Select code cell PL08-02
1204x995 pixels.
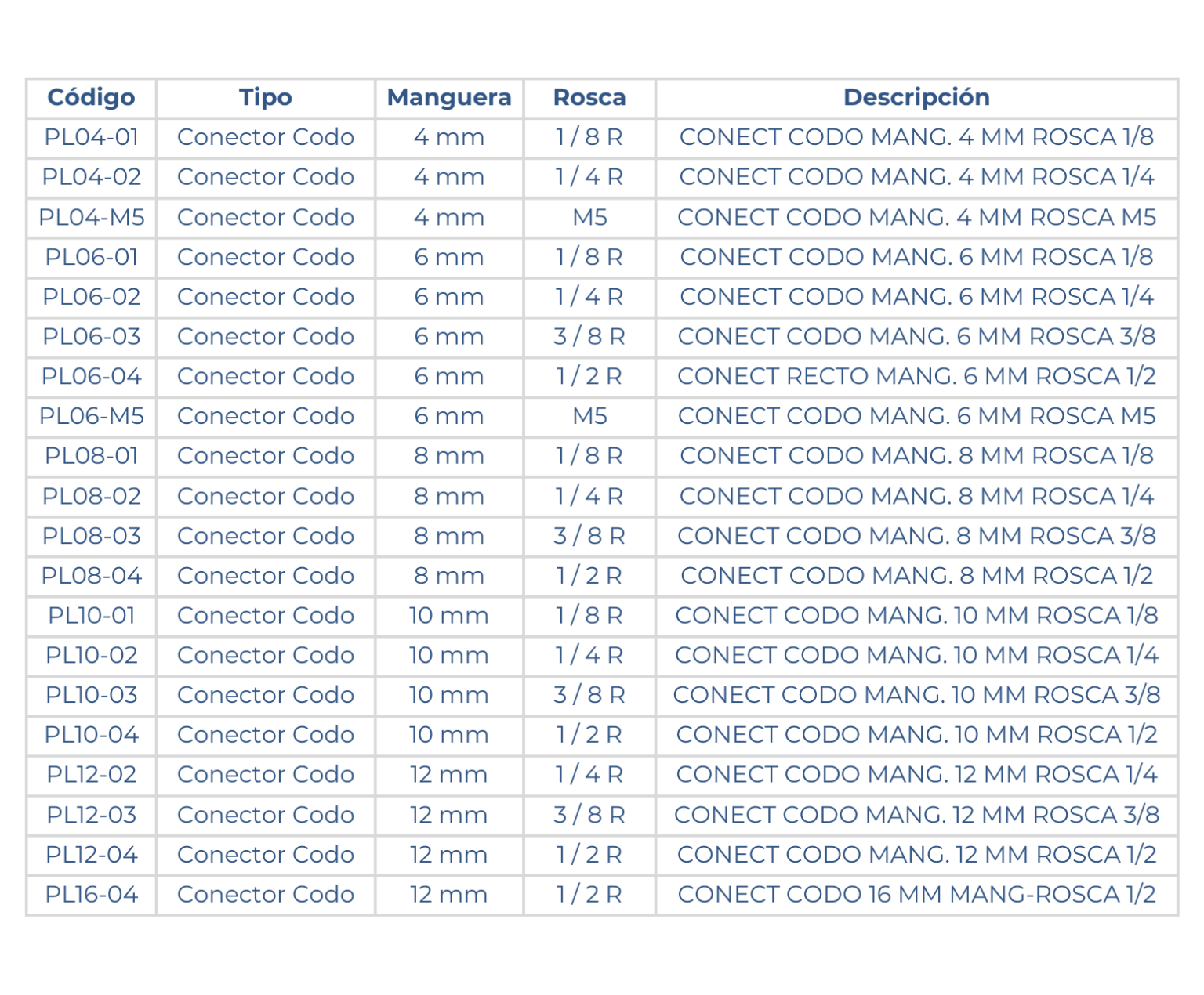92,496
